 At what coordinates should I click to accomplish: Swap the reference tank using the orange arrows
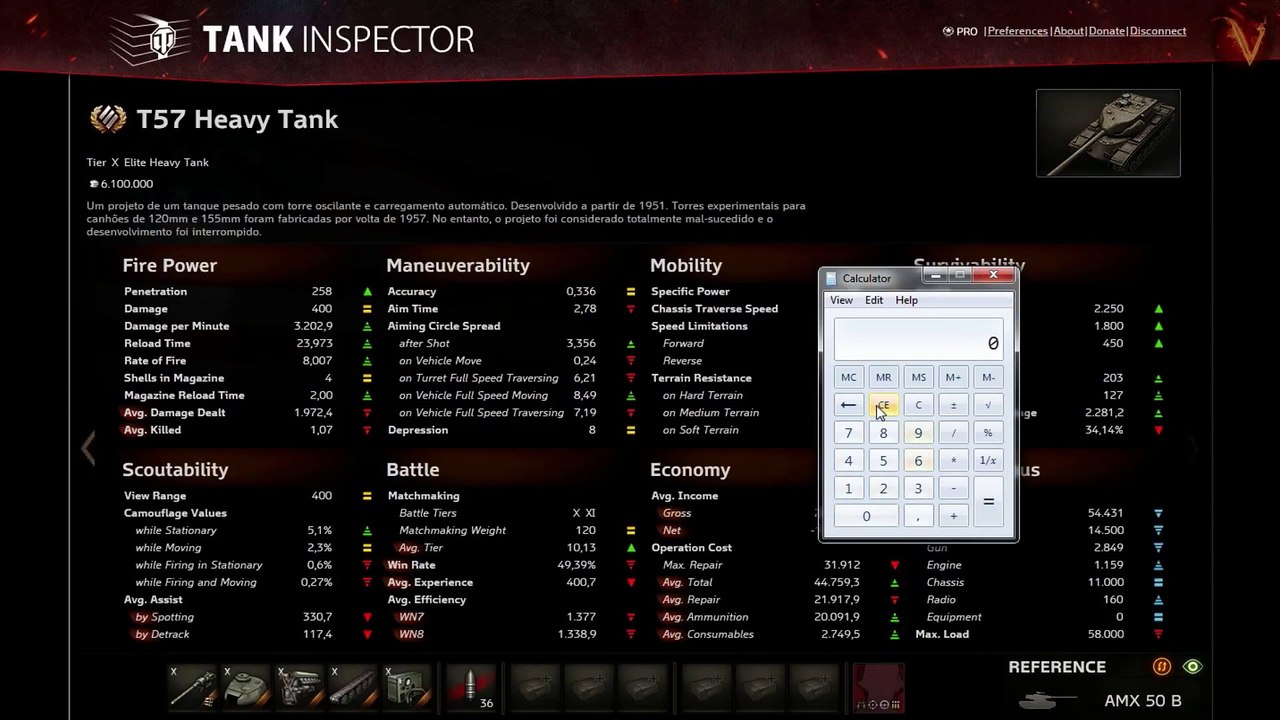tap(1161, 667)
